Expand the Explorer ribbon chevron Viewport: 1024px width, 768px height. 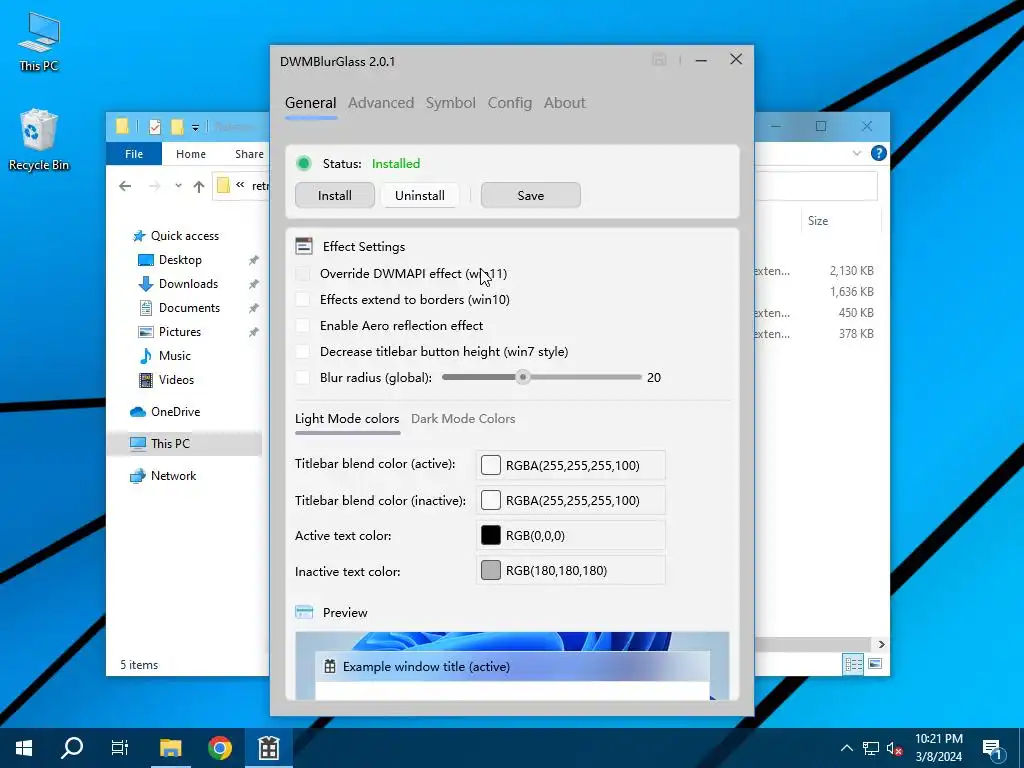pos(857,153)
